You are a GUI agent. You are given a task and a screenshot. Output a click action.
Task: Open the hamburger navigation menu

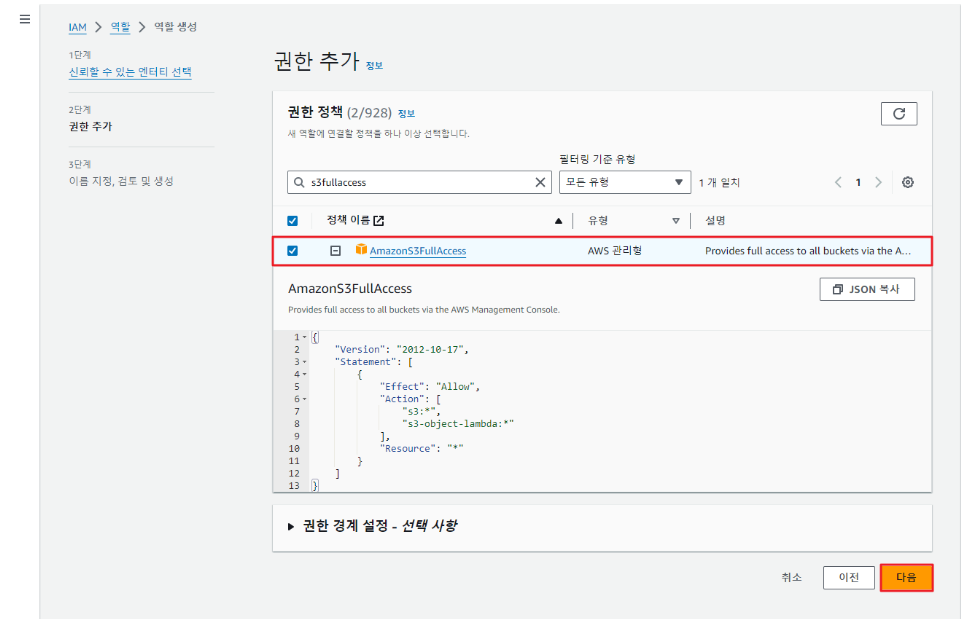(x=25, y=19)
